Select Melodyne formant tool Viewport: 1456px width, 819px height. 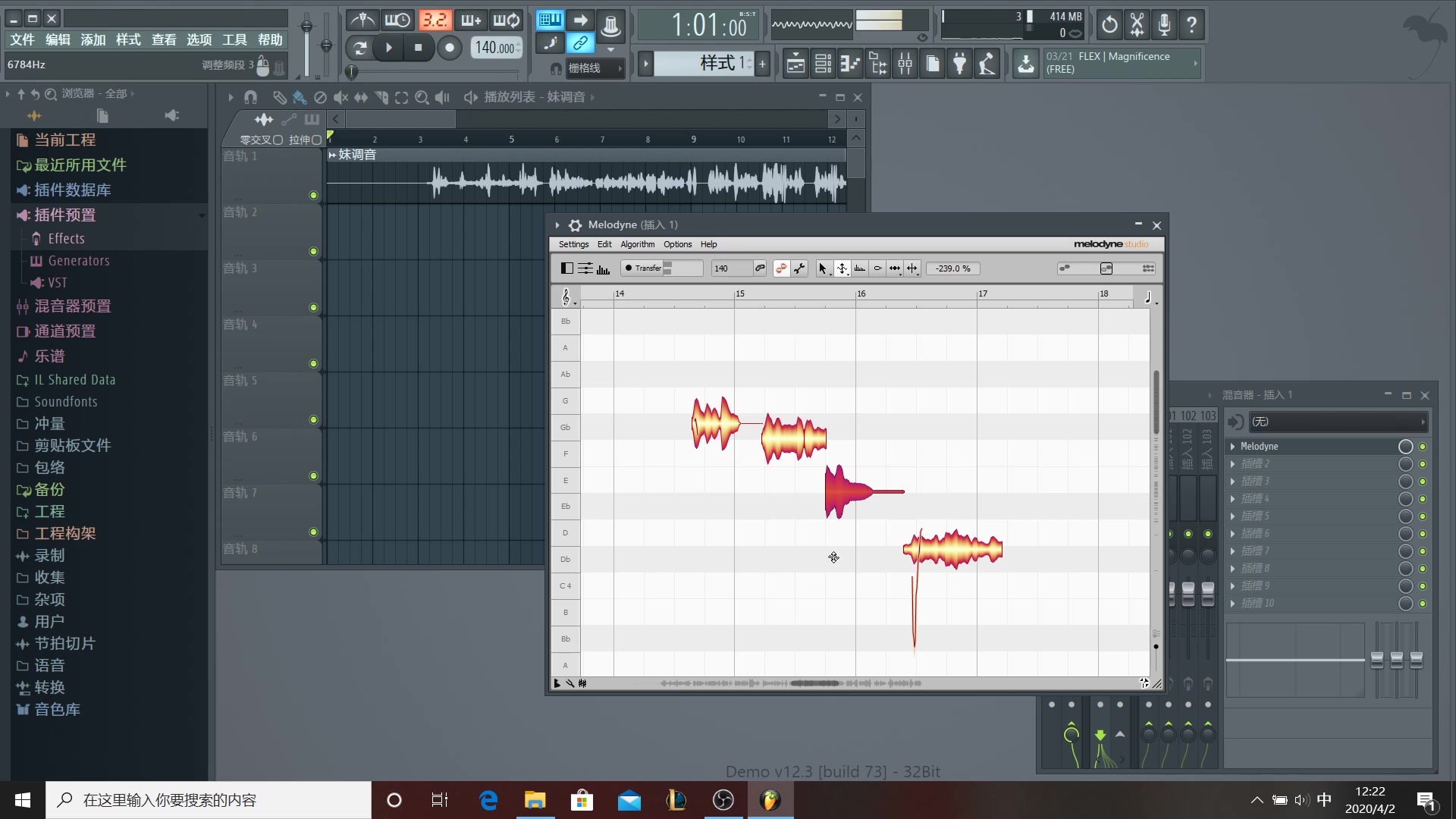tap(859, 268)
